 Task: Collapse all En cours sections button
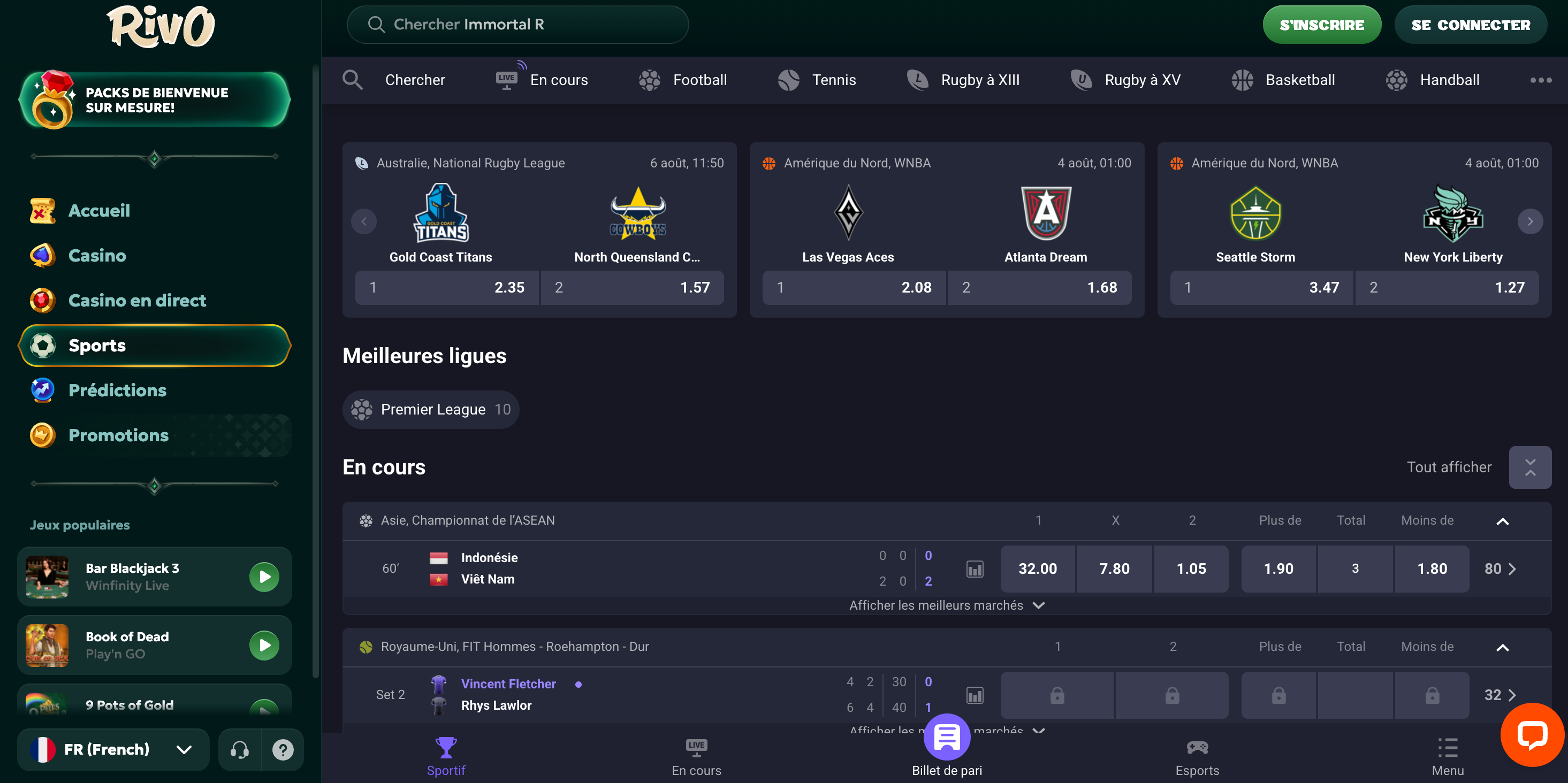pyautogui.click(x=1529, y=467)
